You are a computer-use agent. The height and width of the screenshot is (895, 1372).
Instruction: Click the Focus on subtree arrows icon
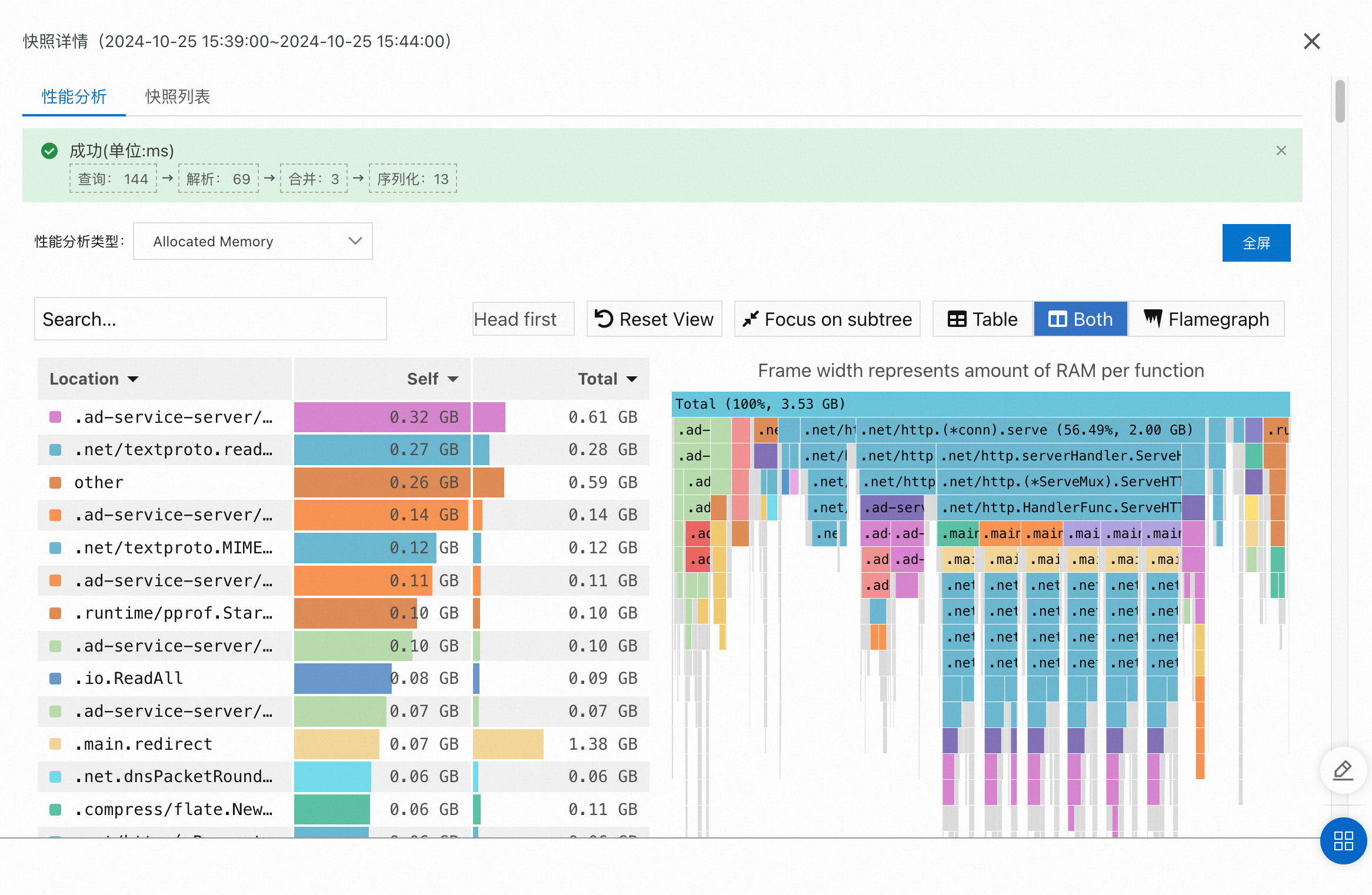click(750, 319)
